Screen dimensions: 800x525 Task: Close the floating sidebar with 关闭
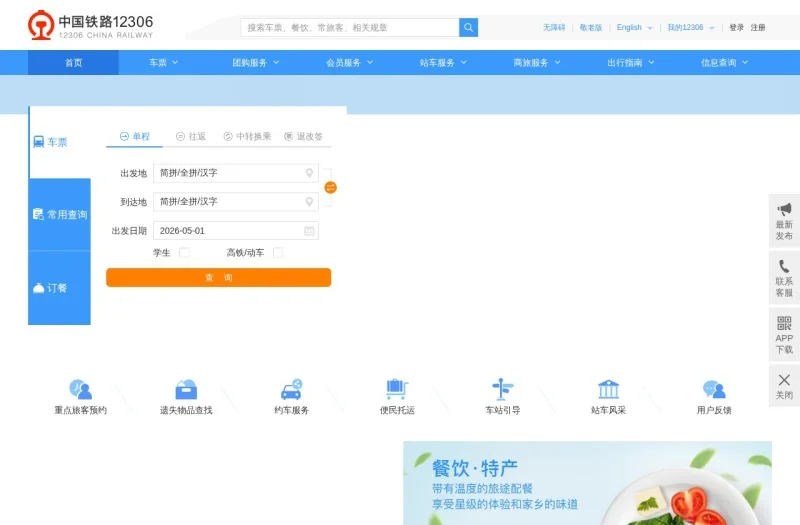(x=784, y=386)
